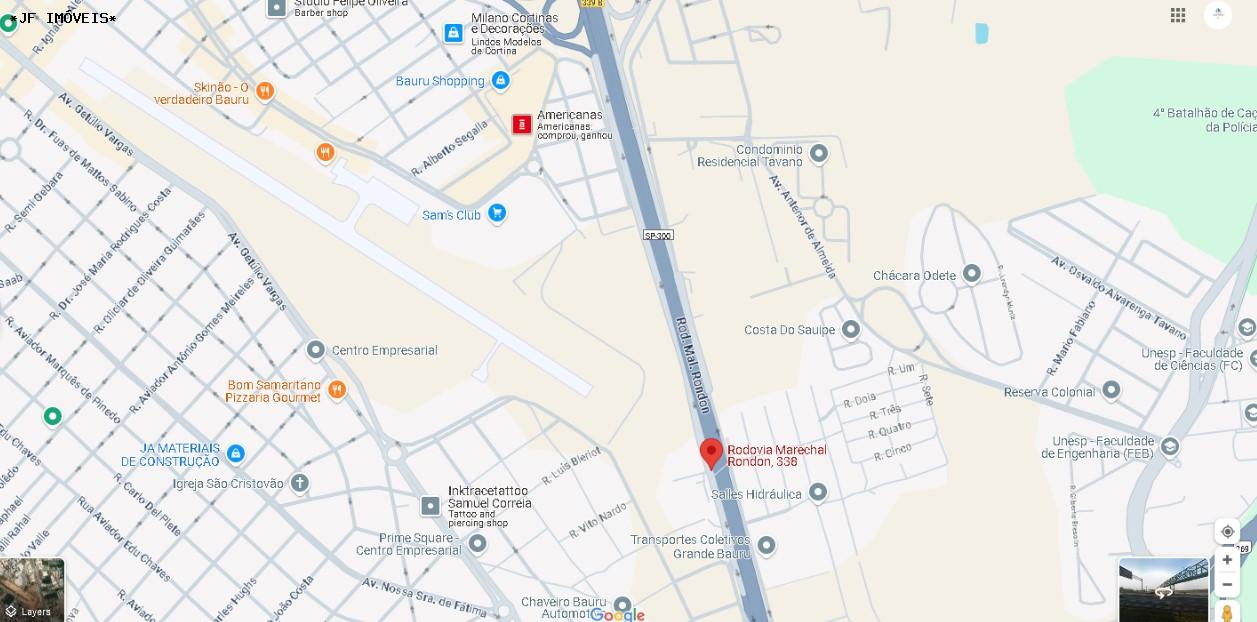Click the JA Materiais de Construção shopping icon
The image size is (1257, 622).
236,454
